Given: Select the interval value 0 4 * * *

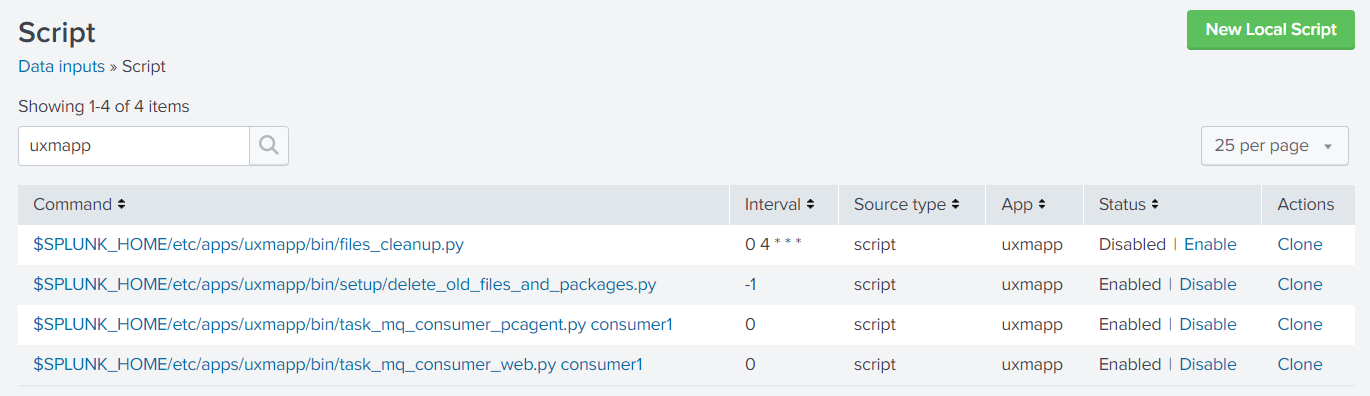Looking at the screenshot, I should [774, 245].
